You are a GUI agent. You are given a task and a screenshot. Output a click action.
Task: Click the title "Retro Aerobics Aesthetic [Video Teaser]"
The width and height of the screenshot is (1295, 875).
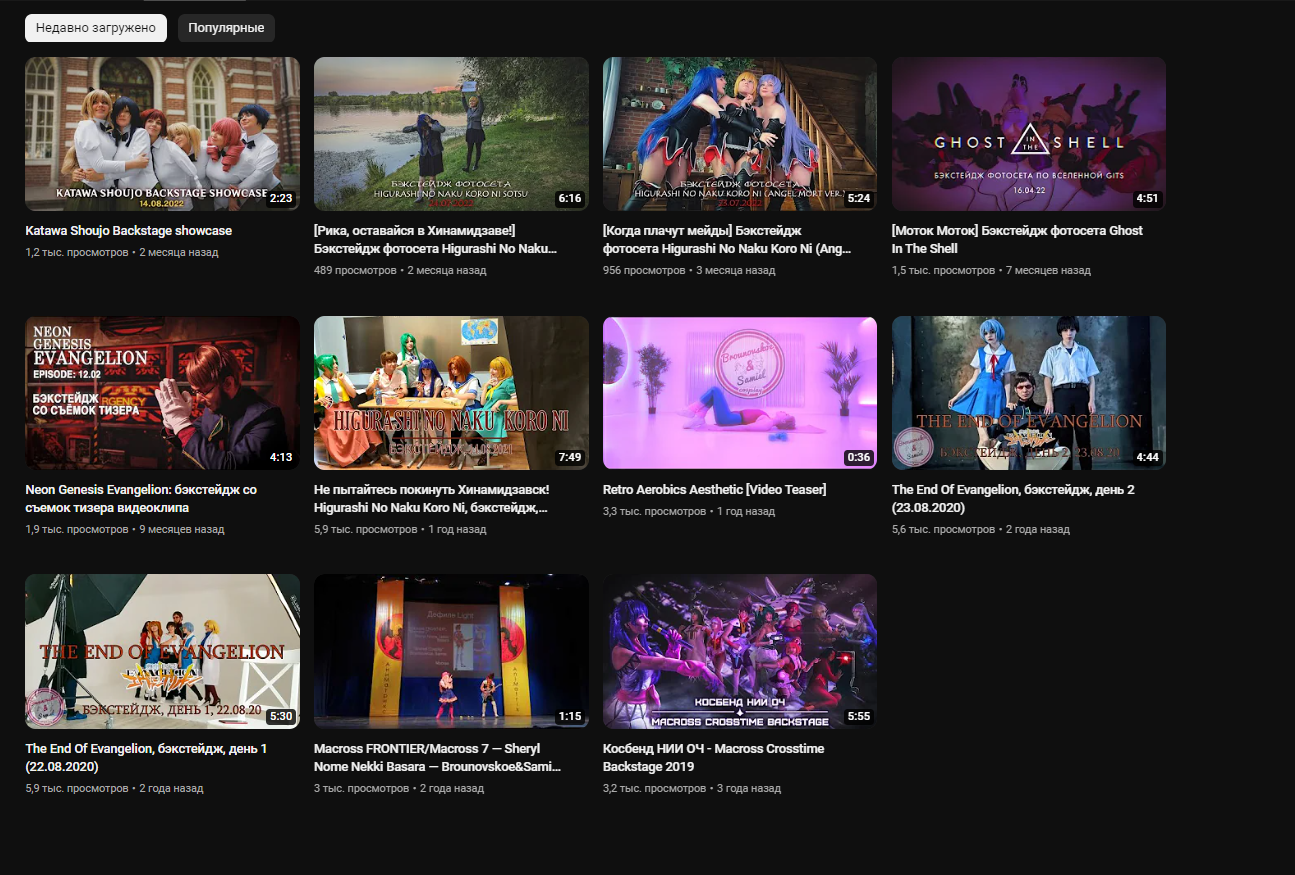[x=715, y=490]
